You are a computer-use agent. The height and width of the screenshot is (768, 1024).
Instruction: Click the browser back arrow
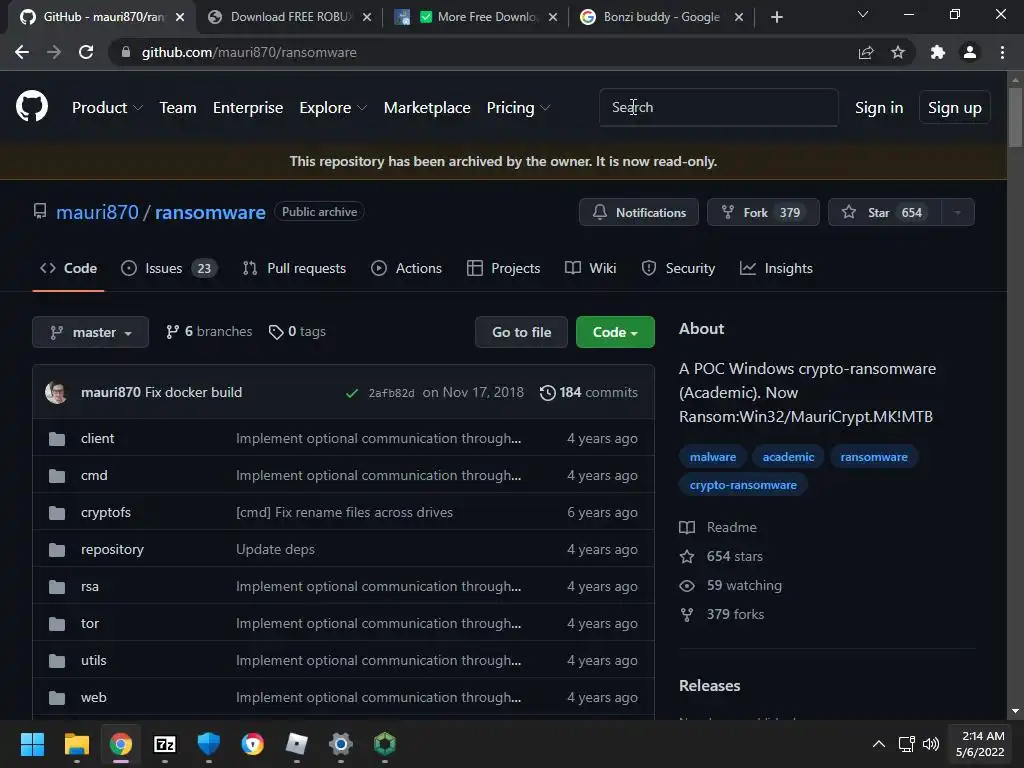[x=22, y=52]
